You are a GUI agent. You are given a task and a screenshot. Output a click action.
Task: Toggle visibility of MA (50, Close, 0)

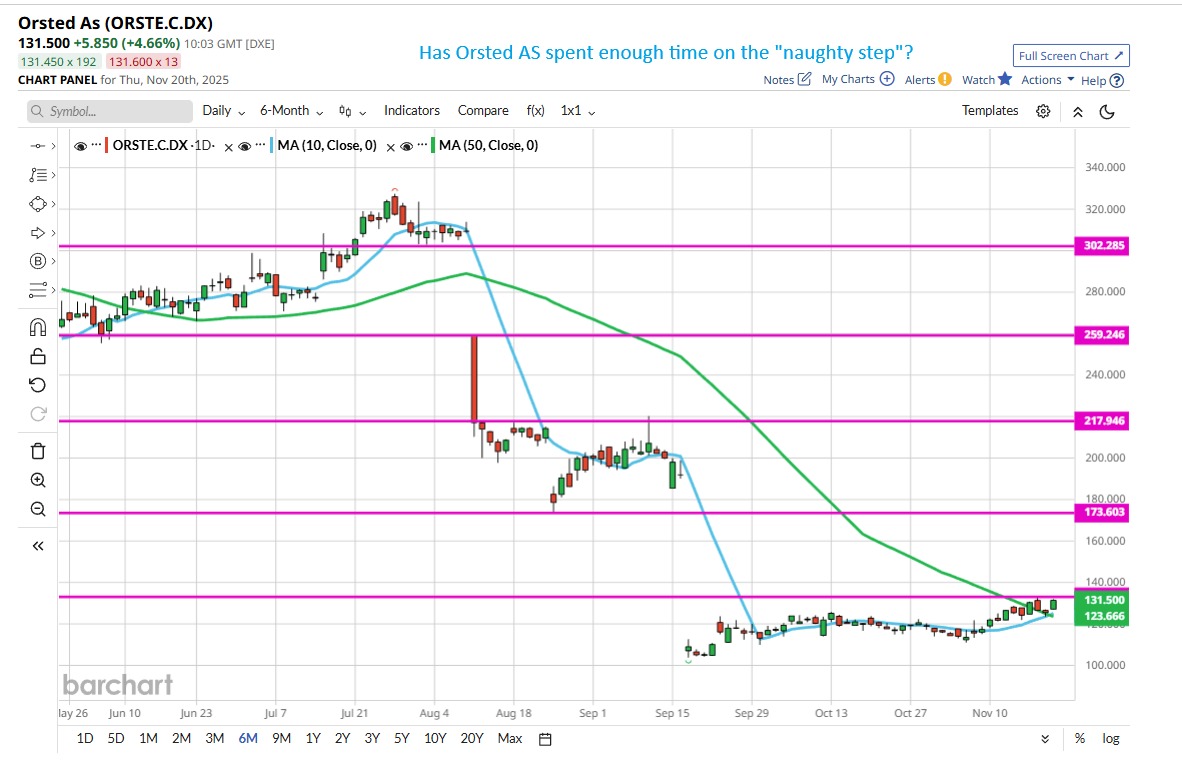click(x=407, y=146)
